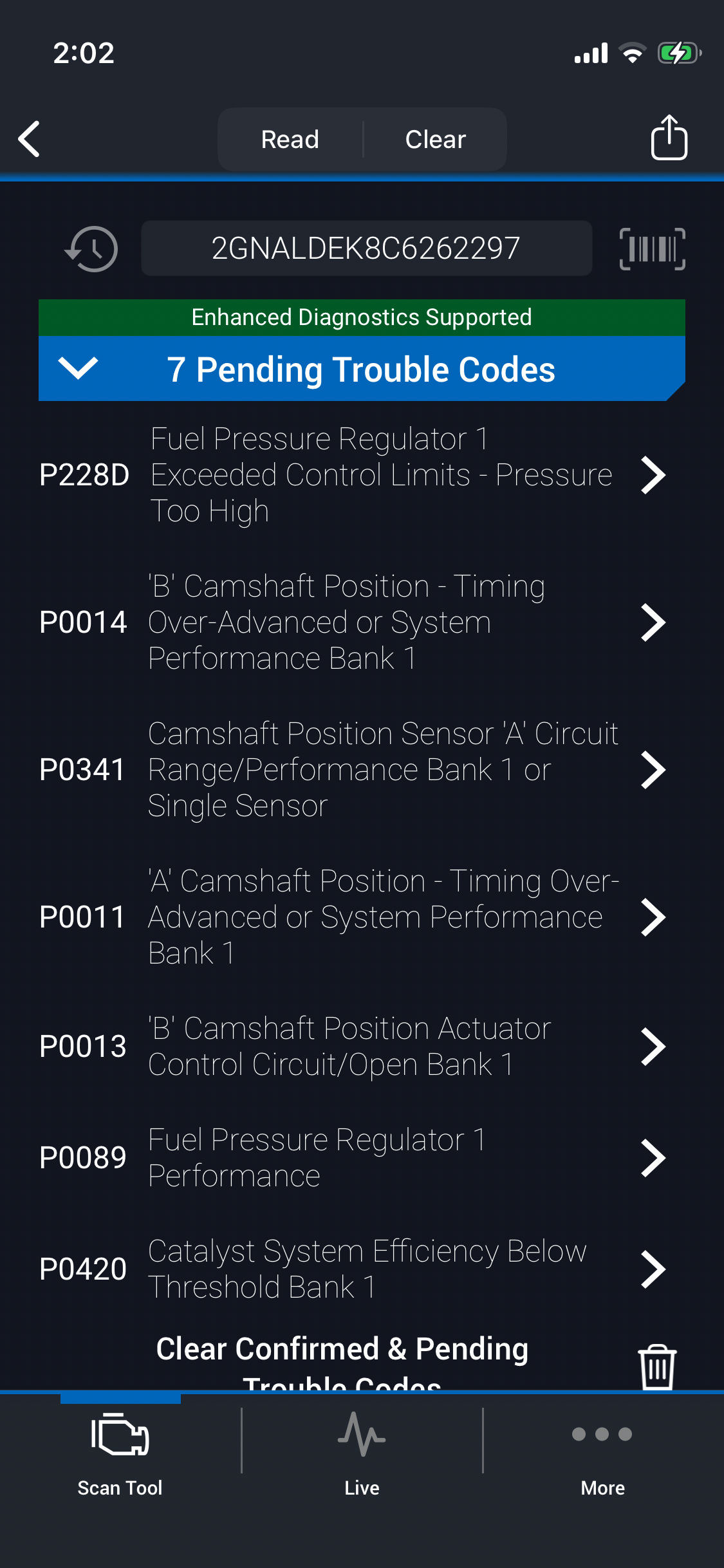Collapse the 7 Pending Trouble Codes section
The width and height of the screenshot is (724, 1568).
(78, 369)
